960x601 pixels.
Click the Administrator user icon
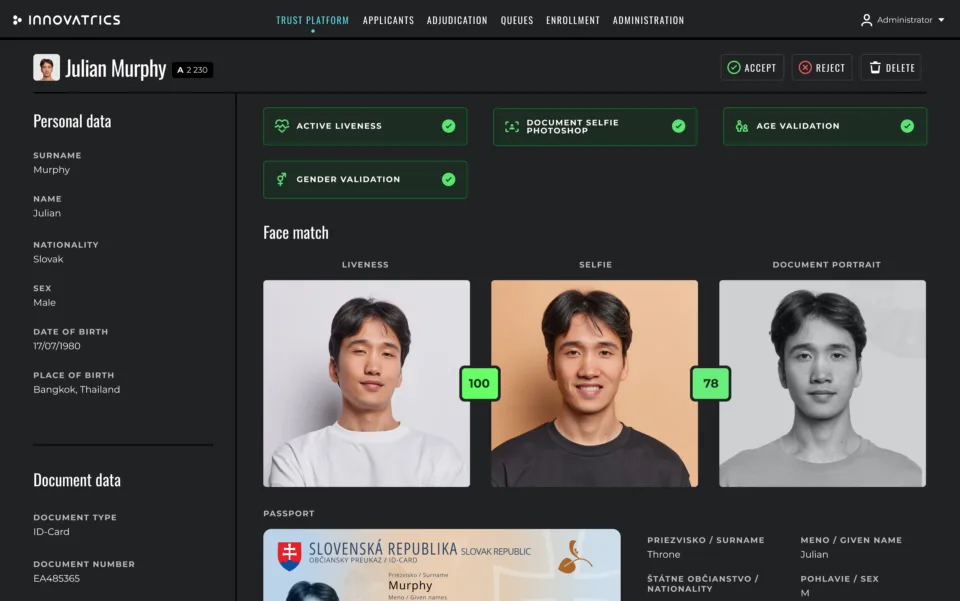[x=866, y=20]
